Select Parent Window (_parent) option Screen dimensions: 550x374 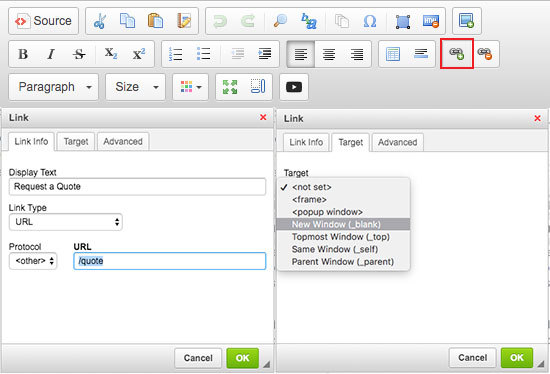pyautogui.click(x=343, y=262)
